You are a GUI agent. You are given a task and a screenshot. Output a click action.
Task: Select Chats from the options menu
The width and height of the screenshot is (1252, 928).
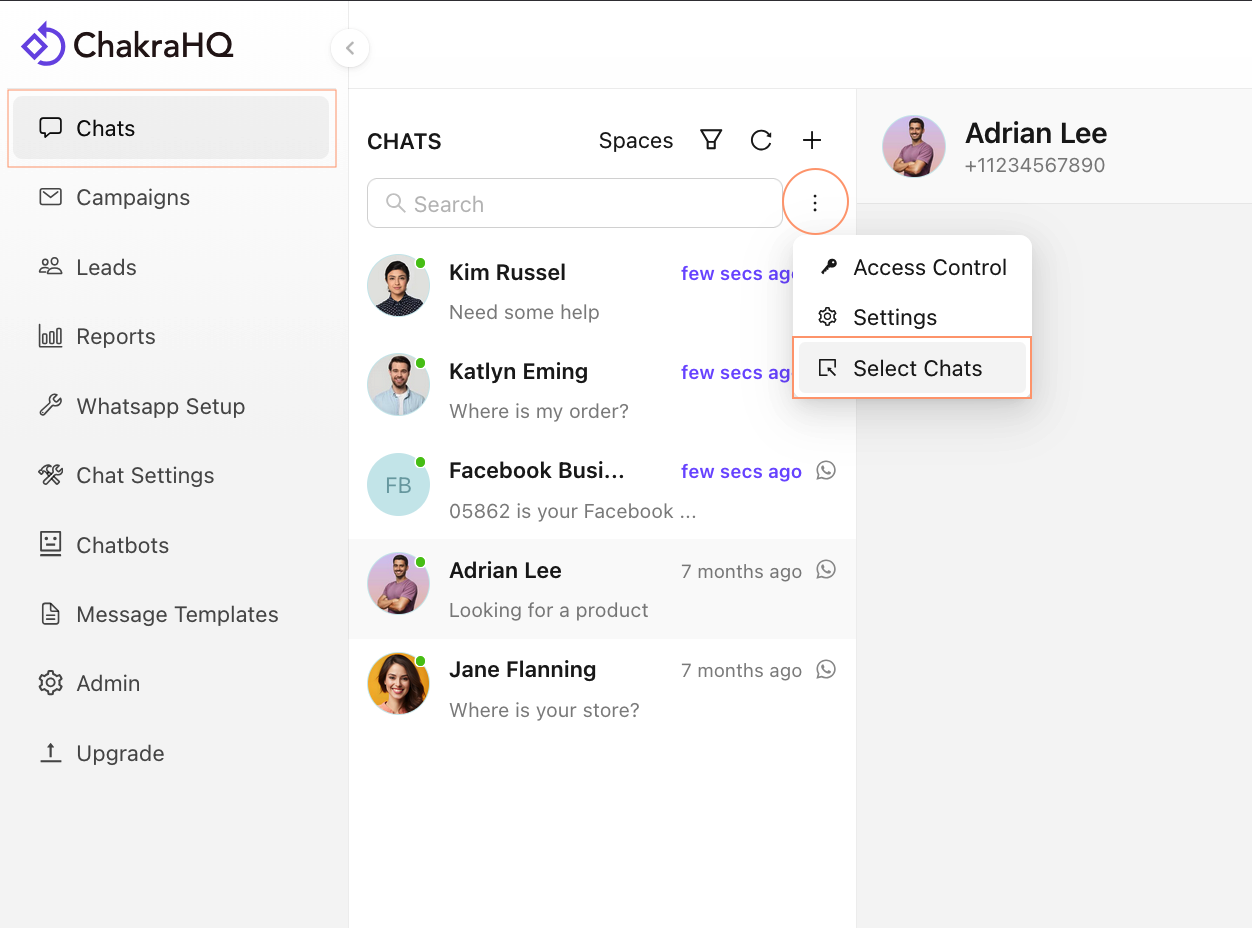[x=917, y=368]
